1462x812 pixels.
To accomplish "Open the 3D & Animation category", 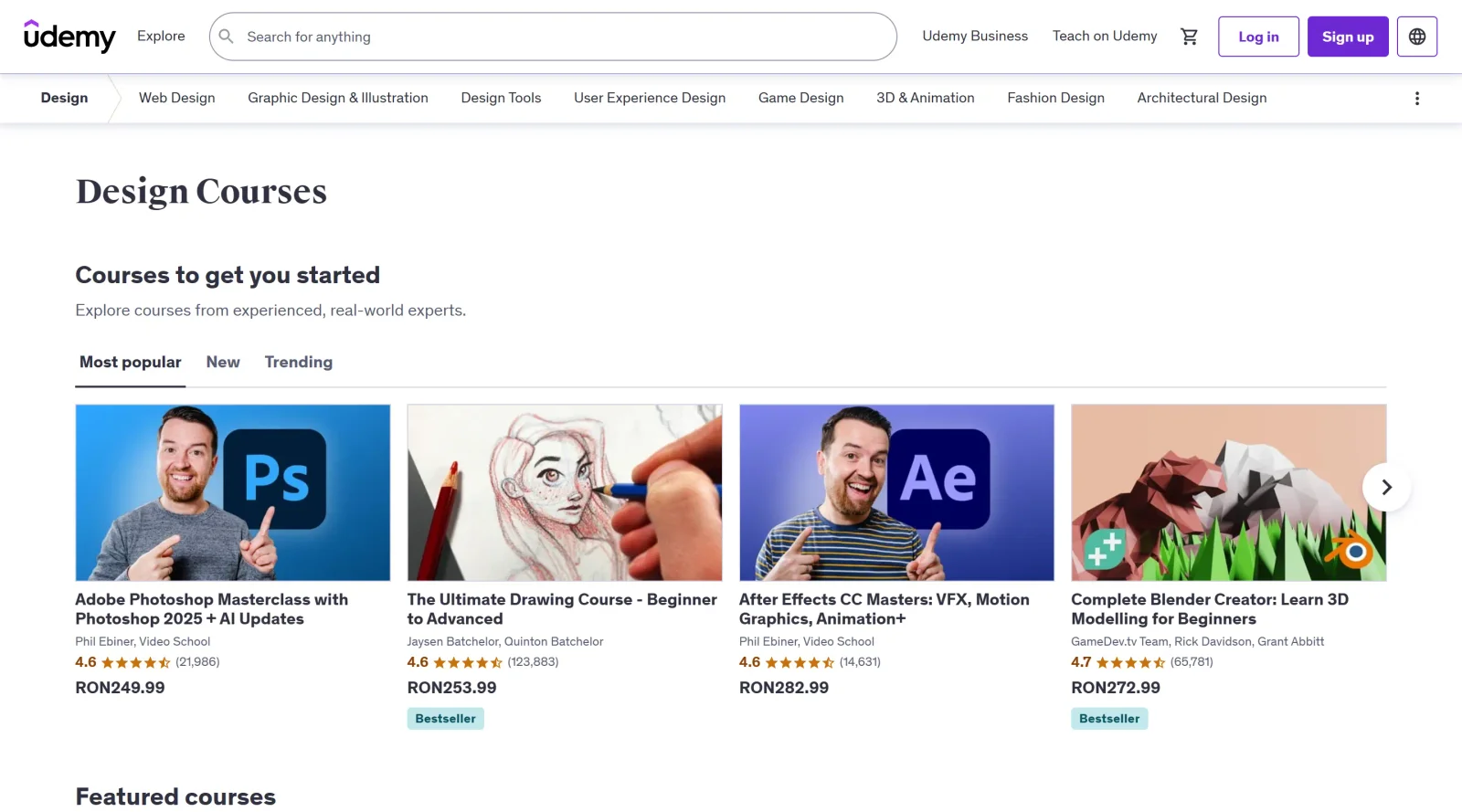I will pyautogui.click(x=925, y=98).
